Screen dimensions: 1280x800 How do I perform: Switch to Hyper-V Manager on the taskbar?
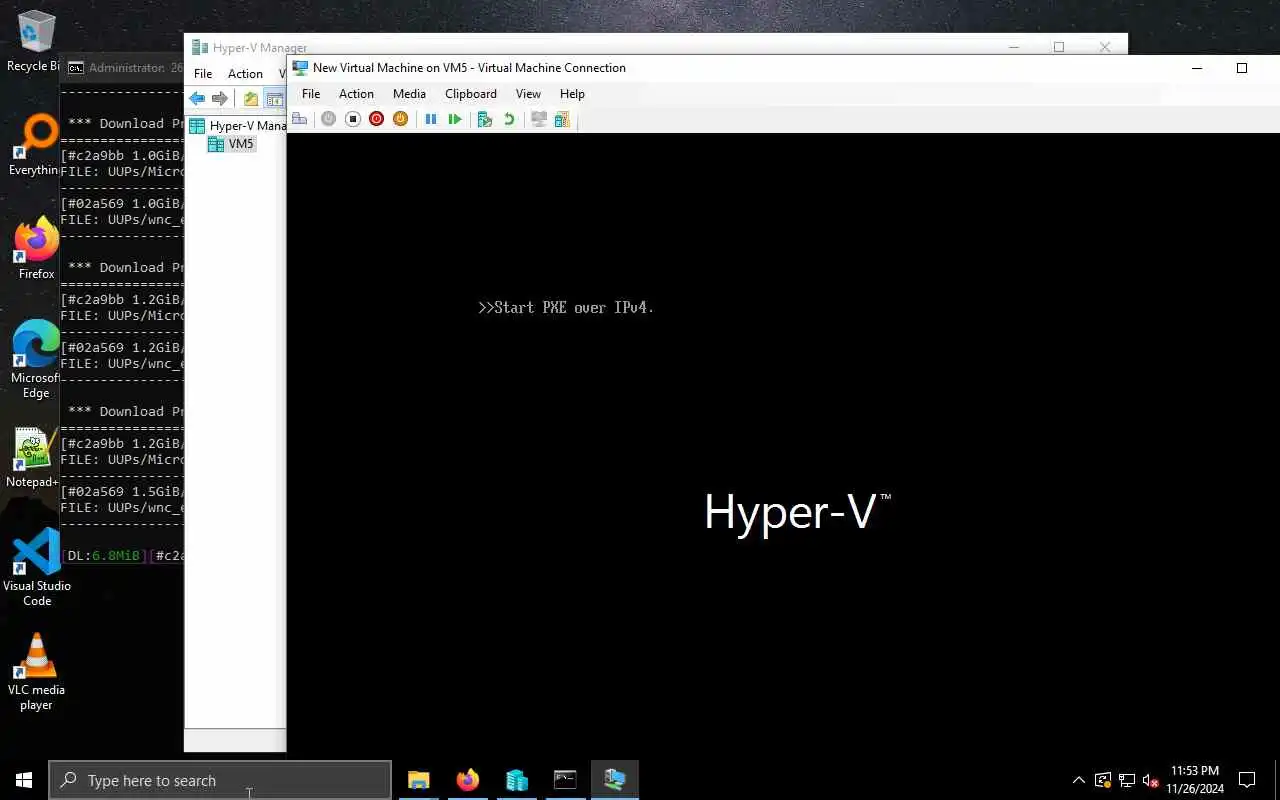pyautogui.click(x=517, y=780)
